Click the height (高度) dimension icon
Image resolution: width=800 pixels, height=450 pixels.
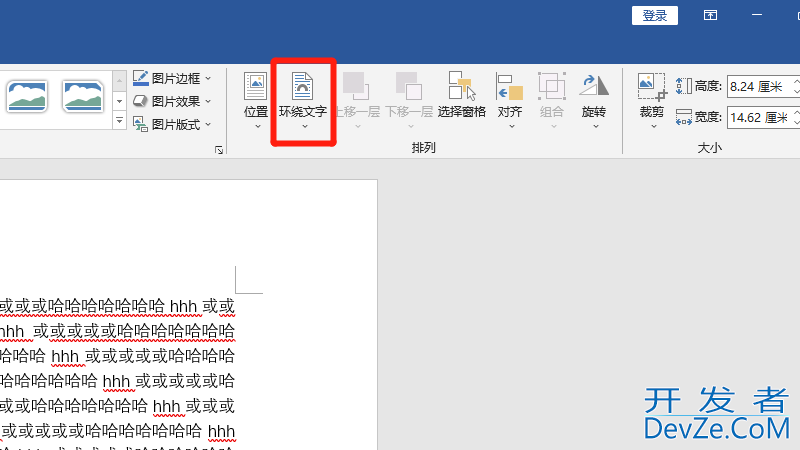pos(684,86)
